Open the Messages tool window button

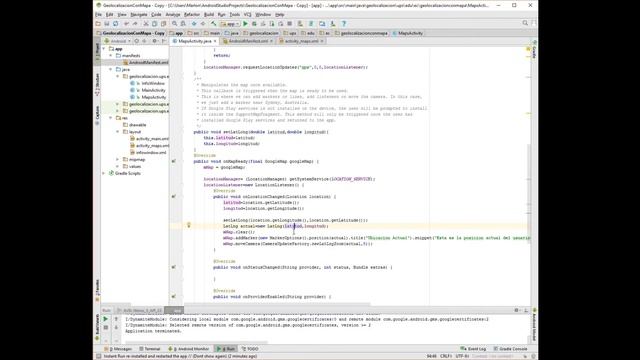118,349
